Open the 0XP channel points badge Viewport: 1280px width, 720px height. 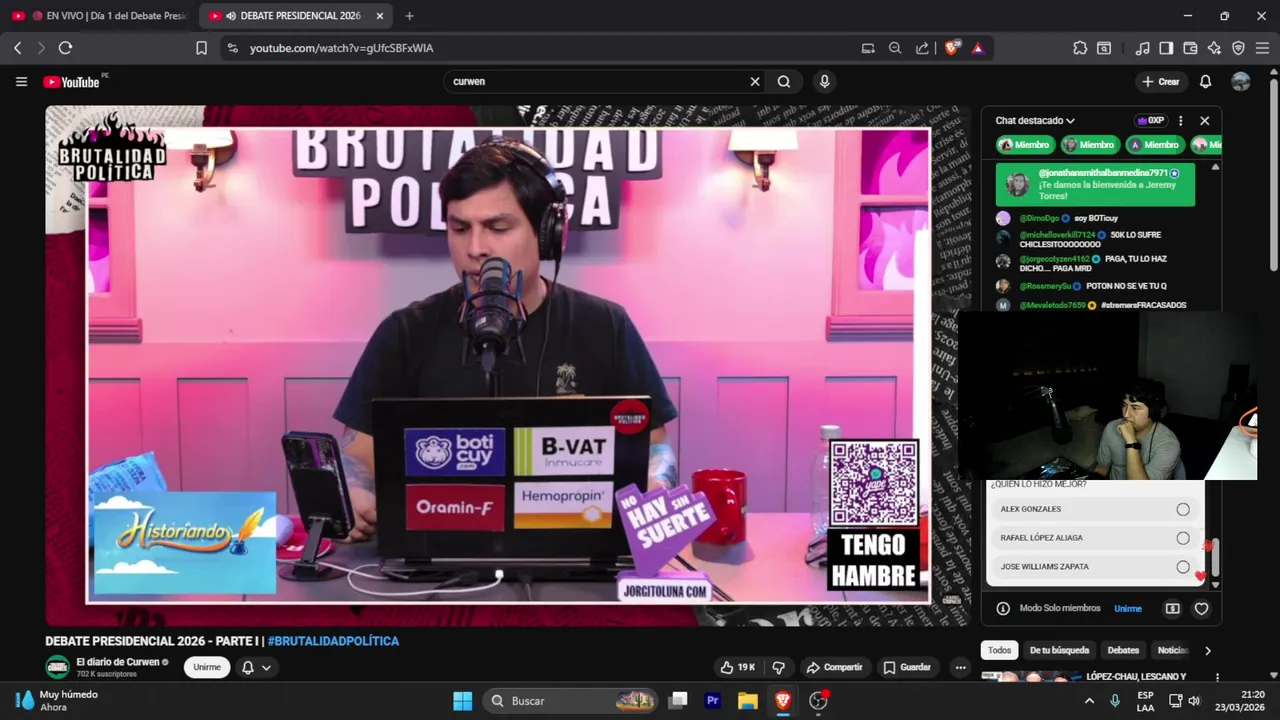pos(1151,120)
